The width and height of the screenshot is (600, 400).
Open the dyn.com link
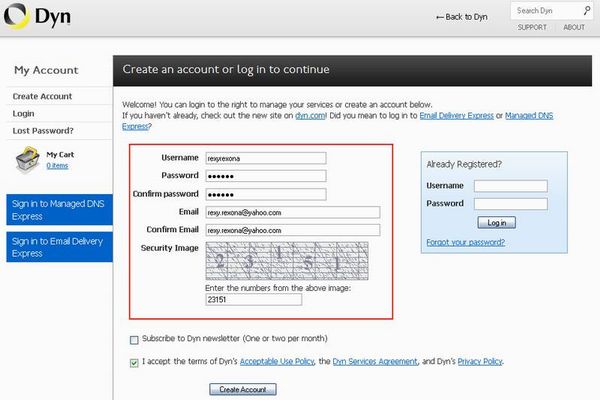310,116
